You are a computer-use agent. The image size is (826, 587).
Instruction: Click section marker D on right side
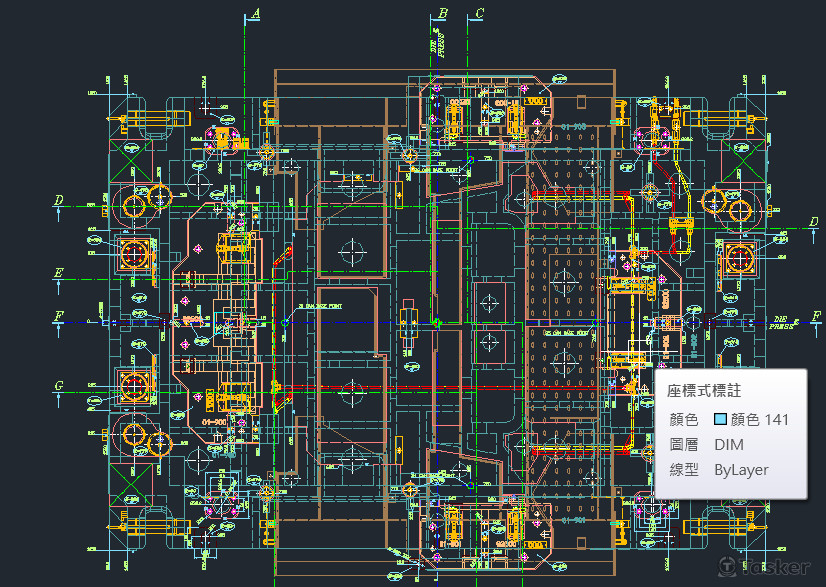(x=816, y=219)
